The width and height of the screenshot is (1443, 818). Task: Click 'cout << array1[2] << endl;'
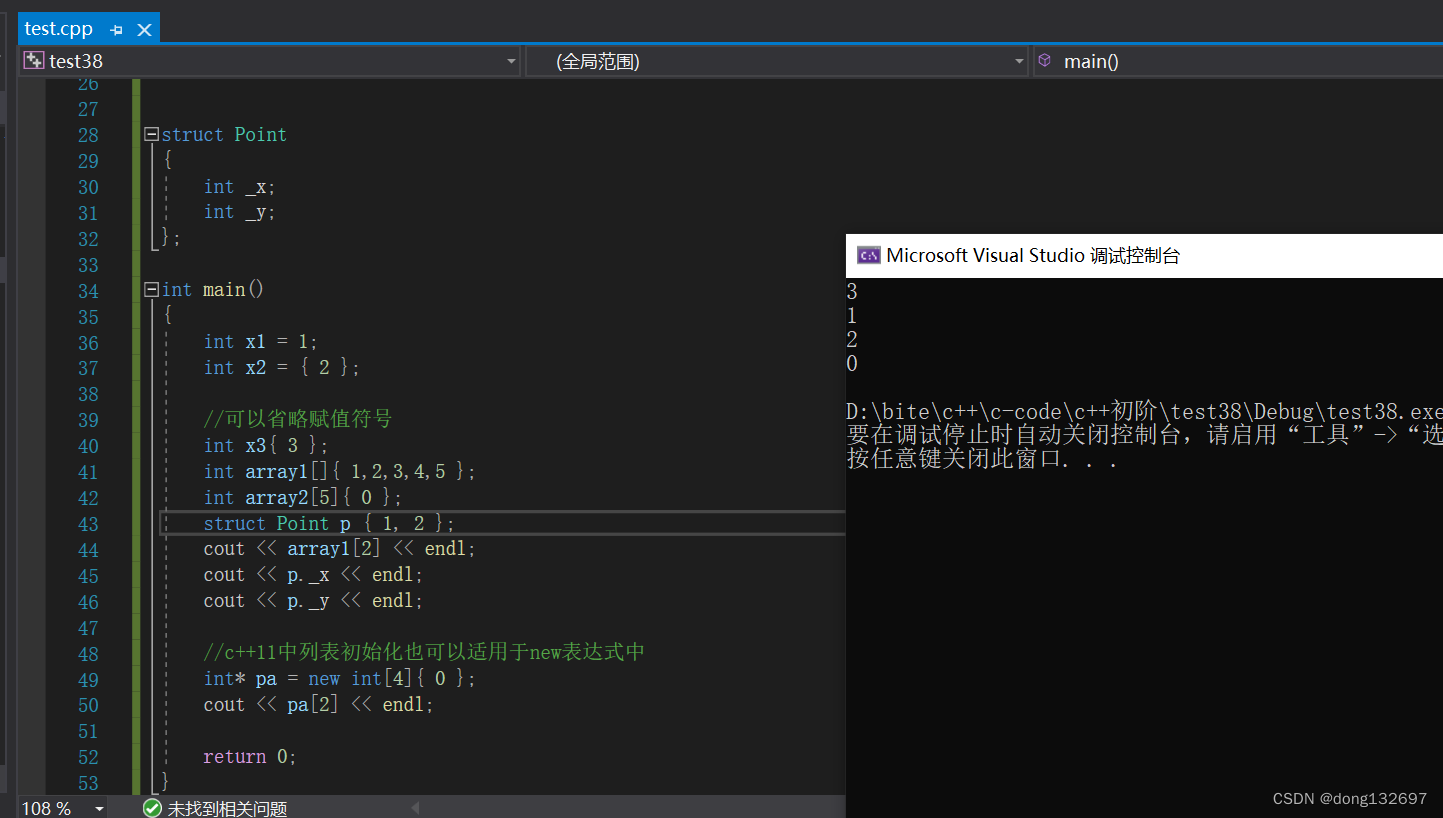[340, 549]
